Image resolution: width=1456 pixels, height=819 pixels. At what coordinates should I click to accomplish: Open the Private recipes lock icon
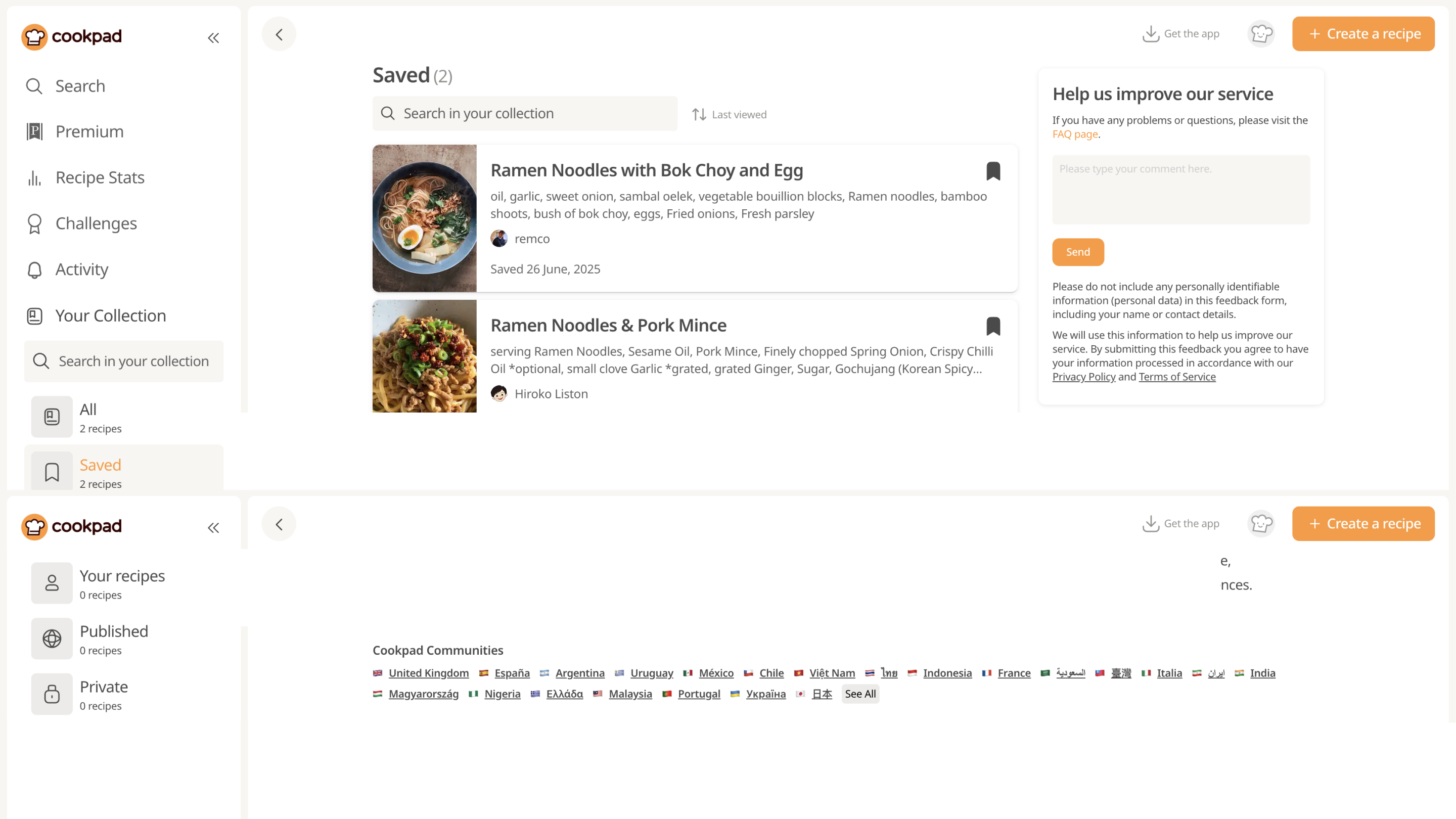click(x=52, y=694)
